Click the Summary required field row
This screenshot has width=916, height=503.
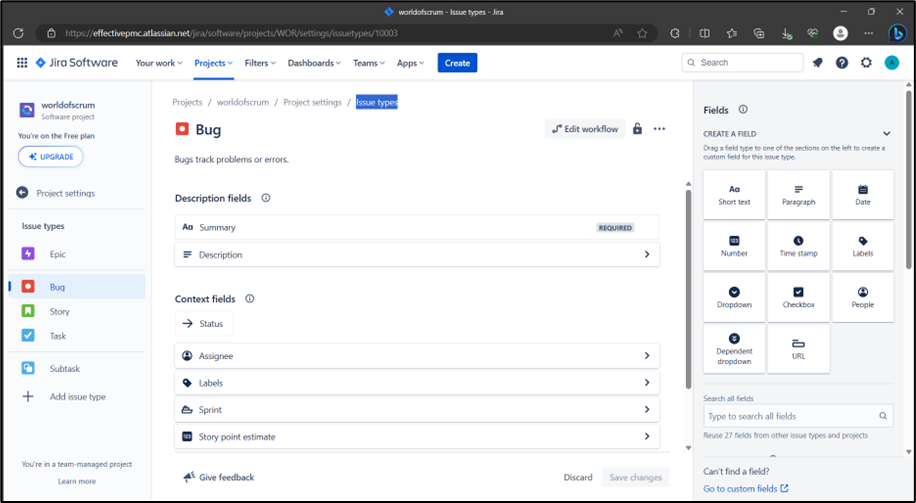(417, 227)
